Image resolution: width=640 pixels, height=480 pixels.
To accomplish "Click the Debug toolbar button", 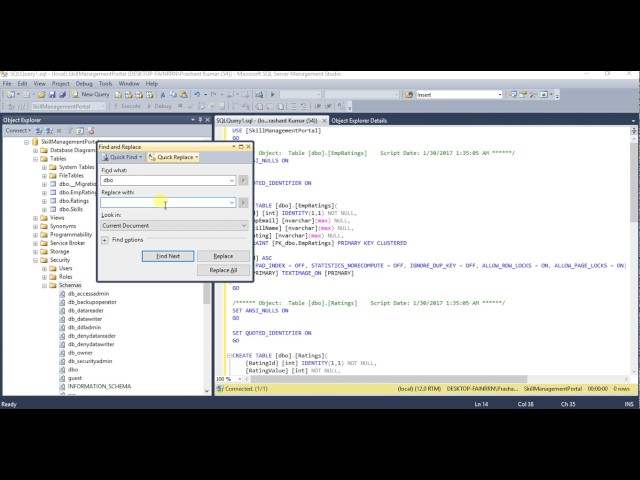I will pos(159,106).
